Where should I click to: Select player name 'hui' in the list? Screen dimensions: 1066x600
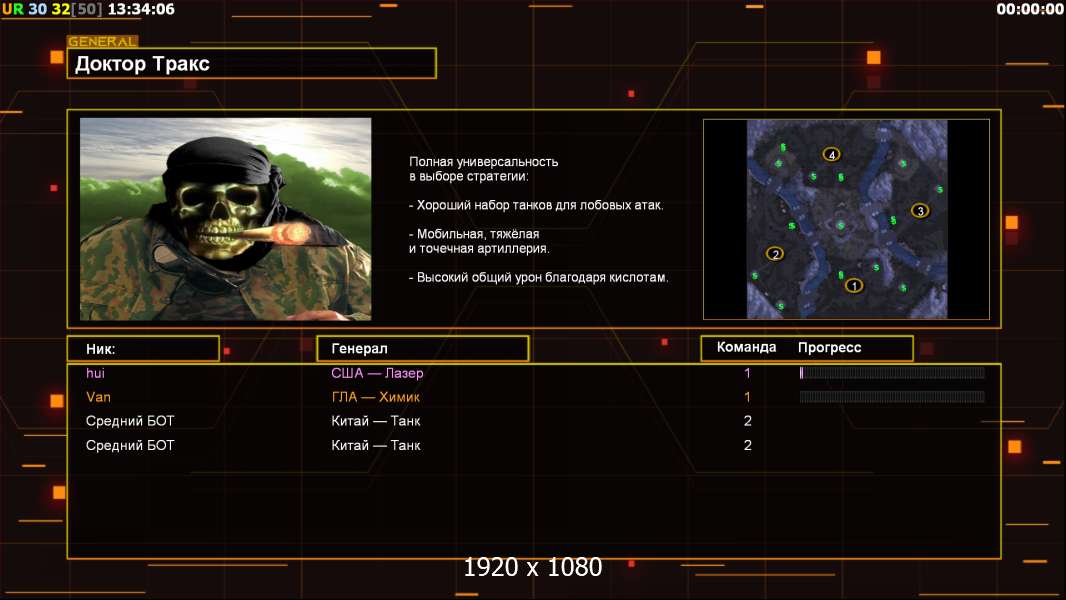95,373
